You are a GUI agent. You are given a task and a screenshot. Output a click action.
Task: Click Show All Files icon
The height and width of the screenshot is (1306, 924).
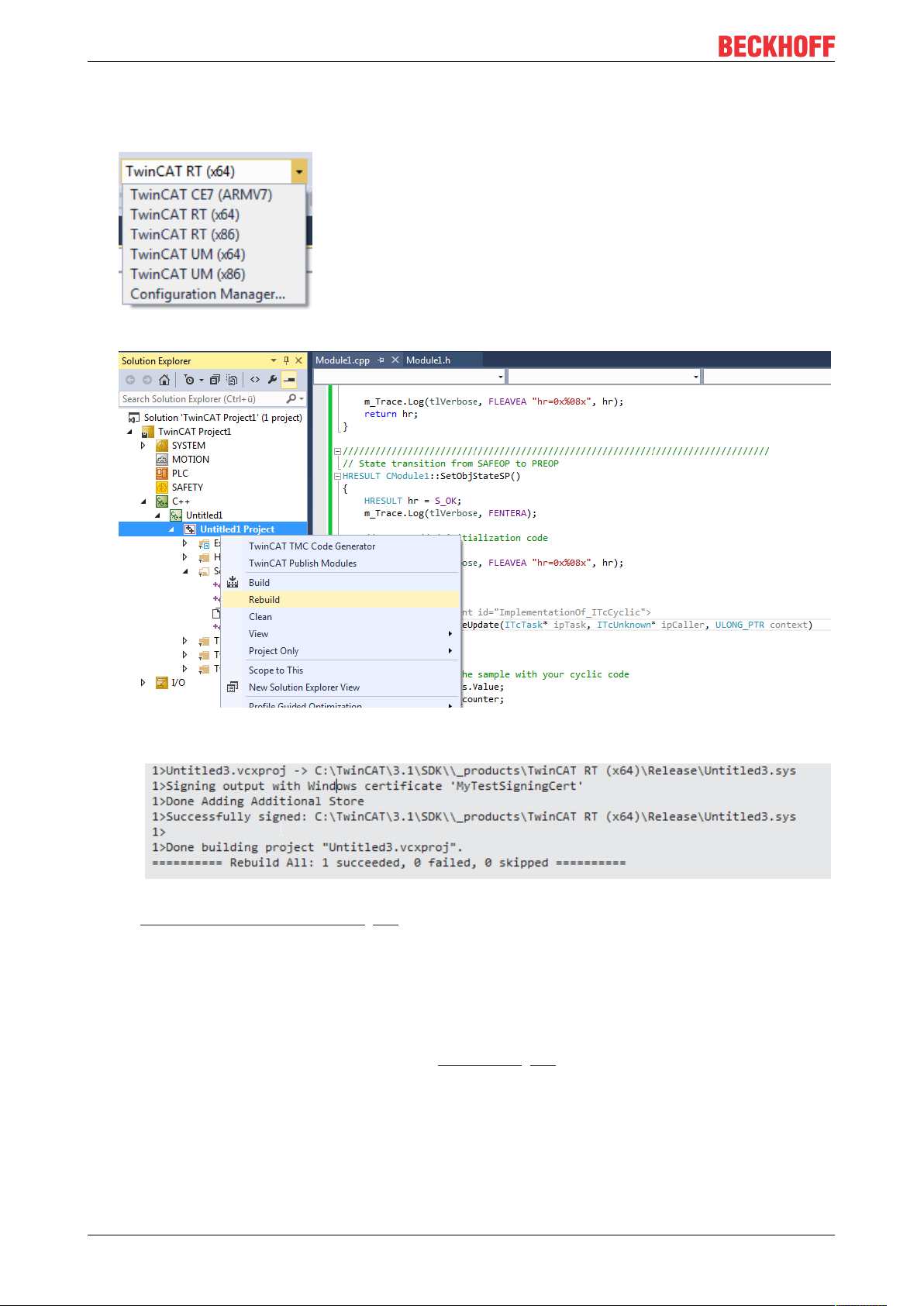[x=232, y=380]
